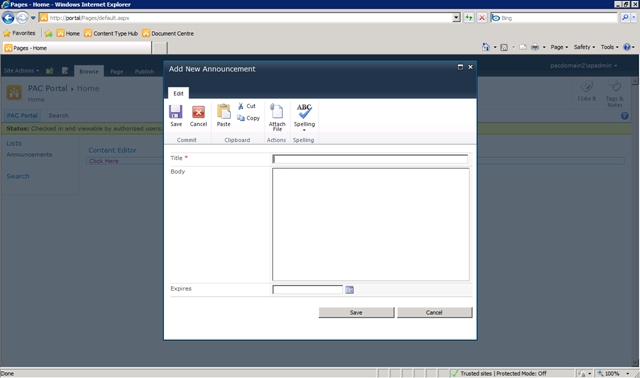Viewport: 640px width, 378px height.
Task: Click the Paste clipboard icon
Action: pos(224,111)
